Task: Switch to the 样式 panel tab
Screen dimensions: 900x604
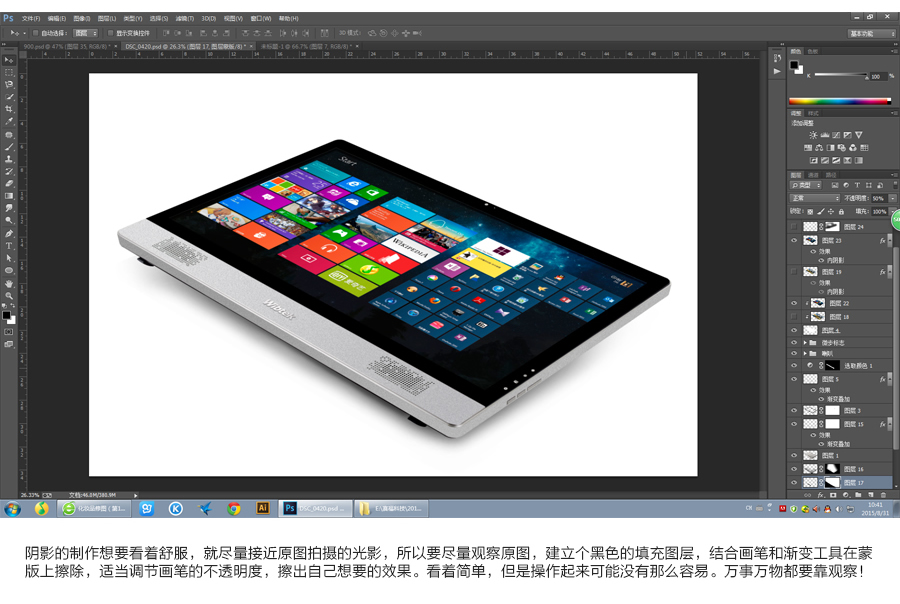Action: click(813, 113)
